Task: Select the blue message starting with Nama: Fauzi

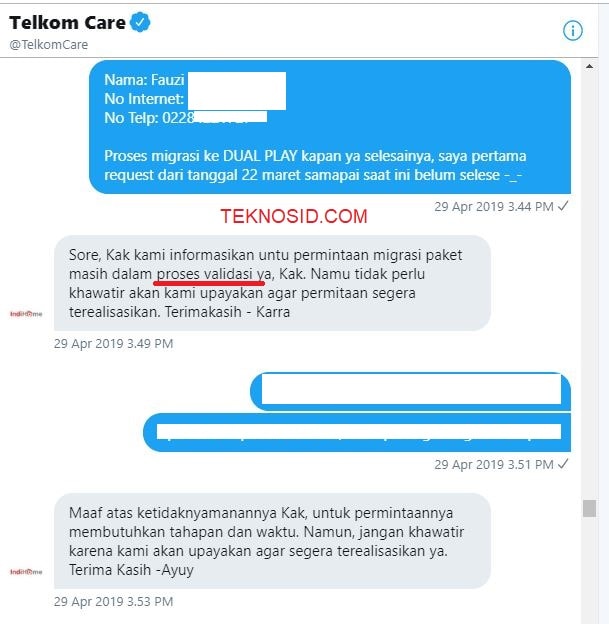Action: [330, 127]
